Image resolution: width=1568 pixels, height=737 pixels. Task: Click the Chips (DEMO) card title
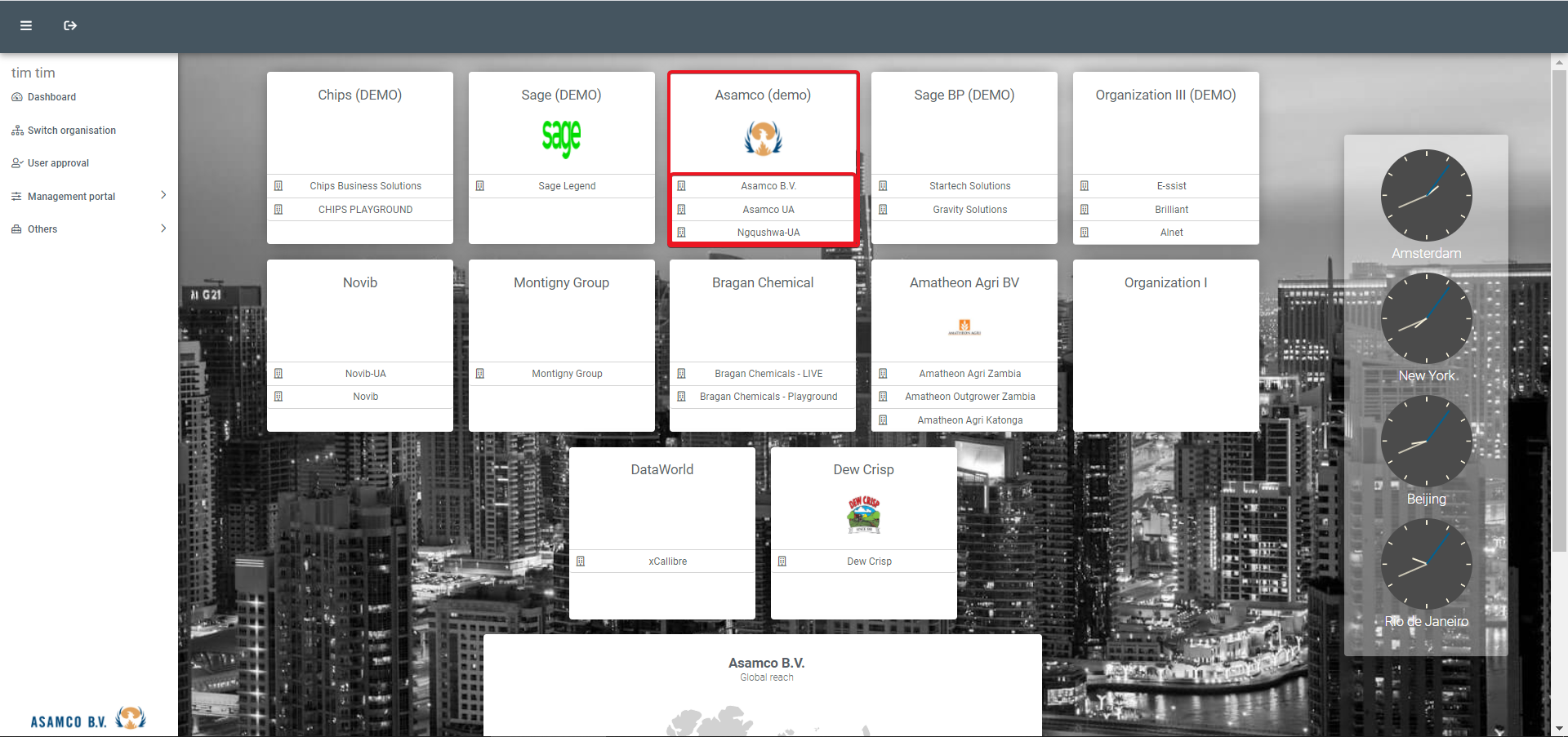click(x=360, y=95)
